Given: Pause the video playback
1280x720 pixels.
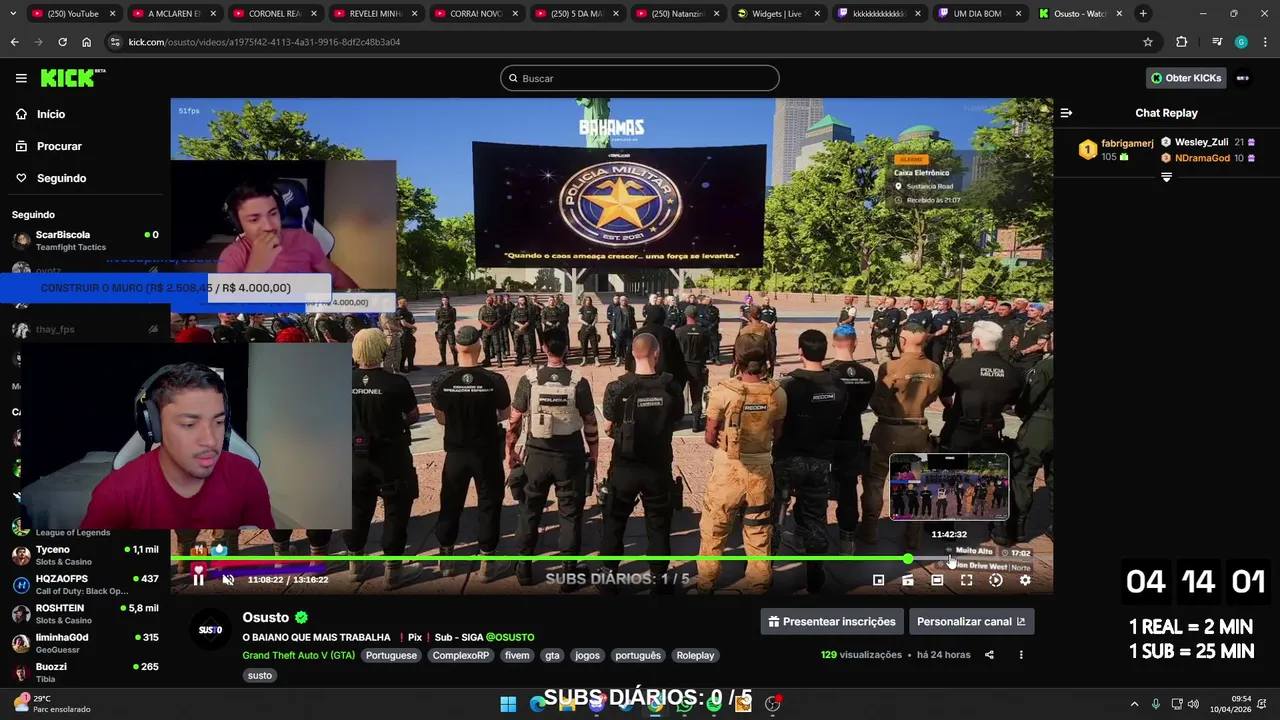Looking at the screenshot, I should click(x=198, y=579).
